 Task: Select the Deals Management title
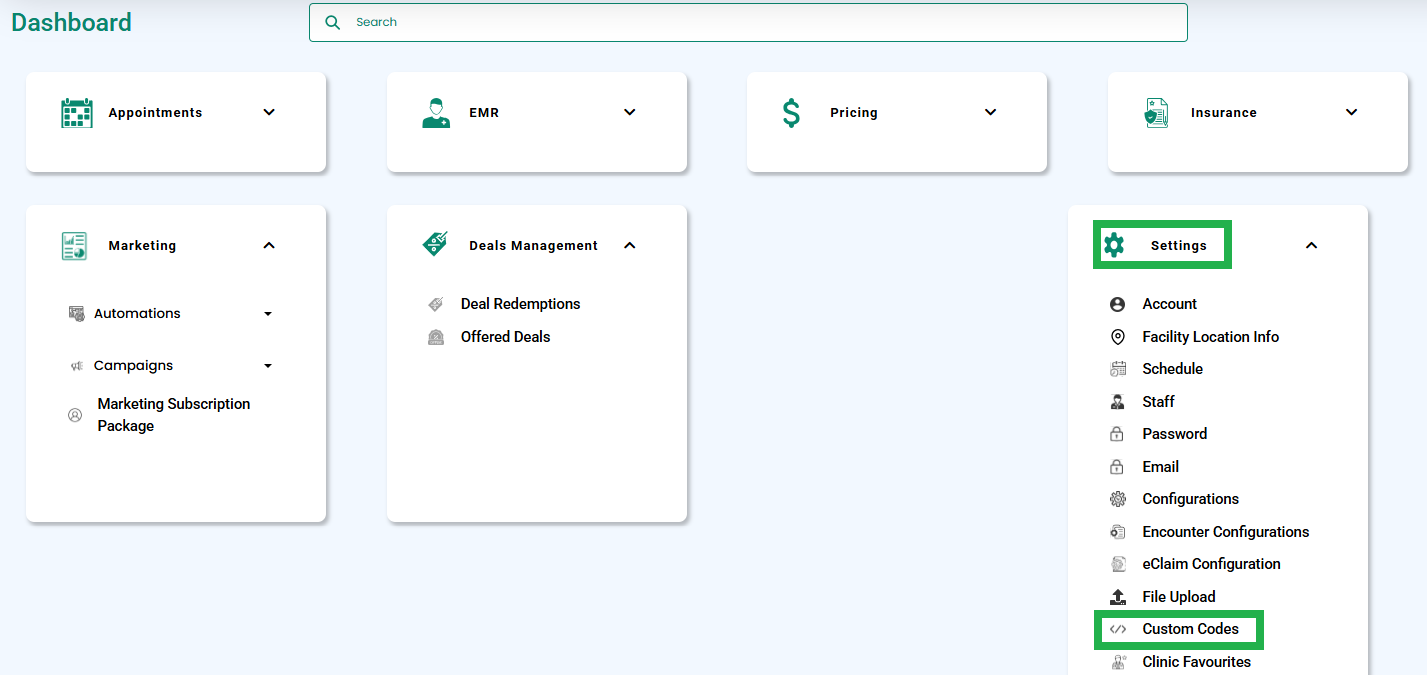coord(533,246)
